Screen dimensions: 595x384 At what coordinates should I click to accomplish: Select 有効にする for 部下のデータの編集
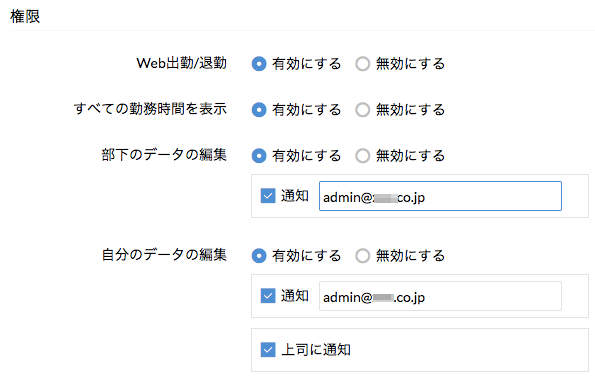(259, 156)
